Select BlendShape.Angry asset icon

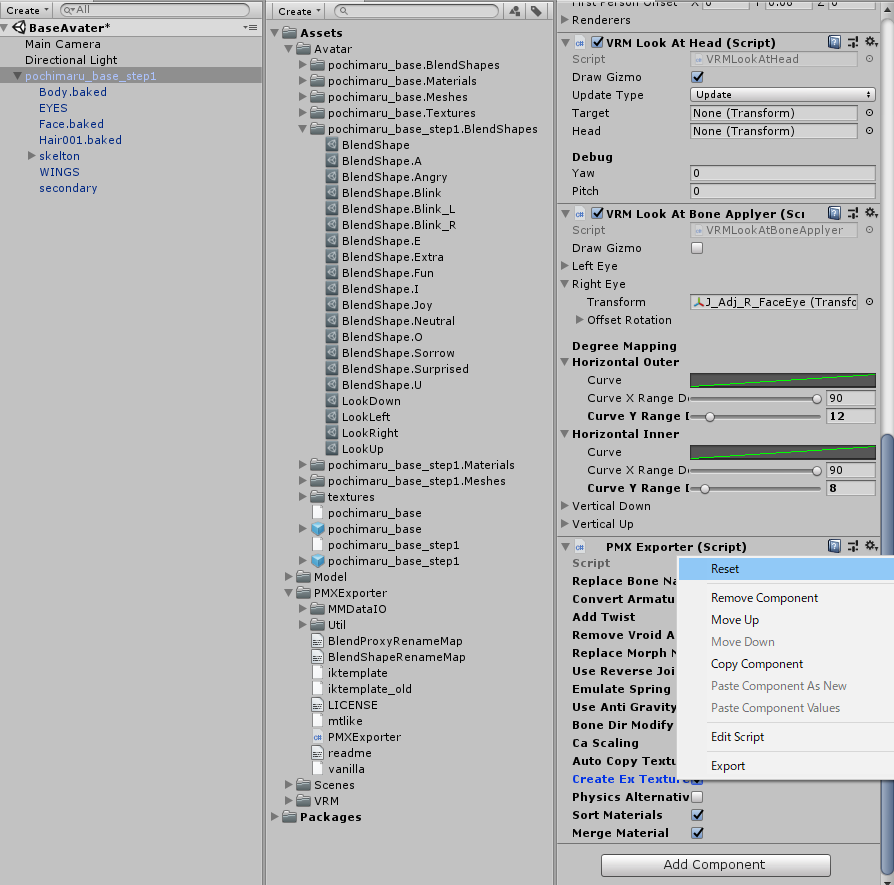tap(332, 177)
